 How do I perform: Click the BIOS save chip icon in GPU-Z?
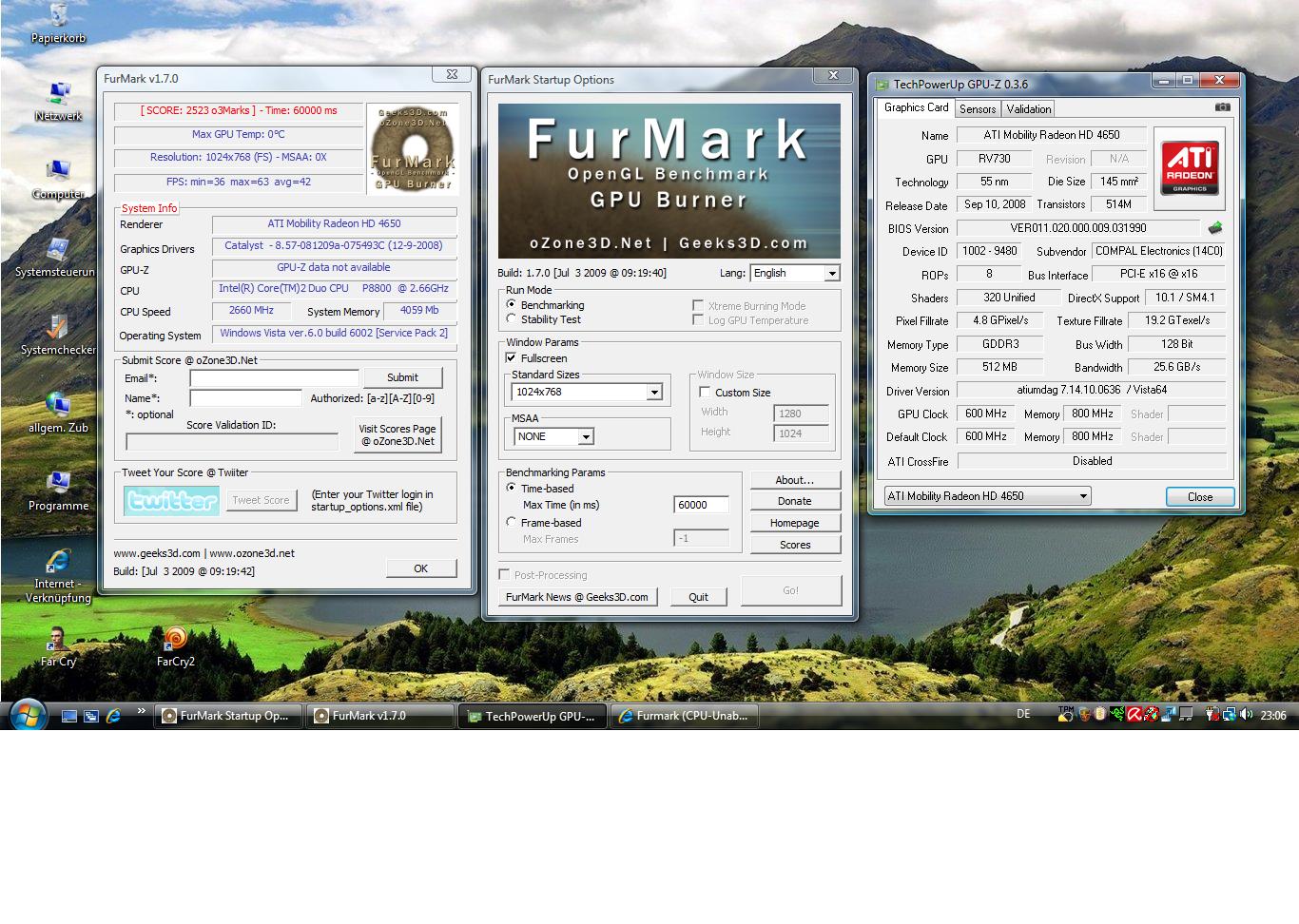point(1214,228)
